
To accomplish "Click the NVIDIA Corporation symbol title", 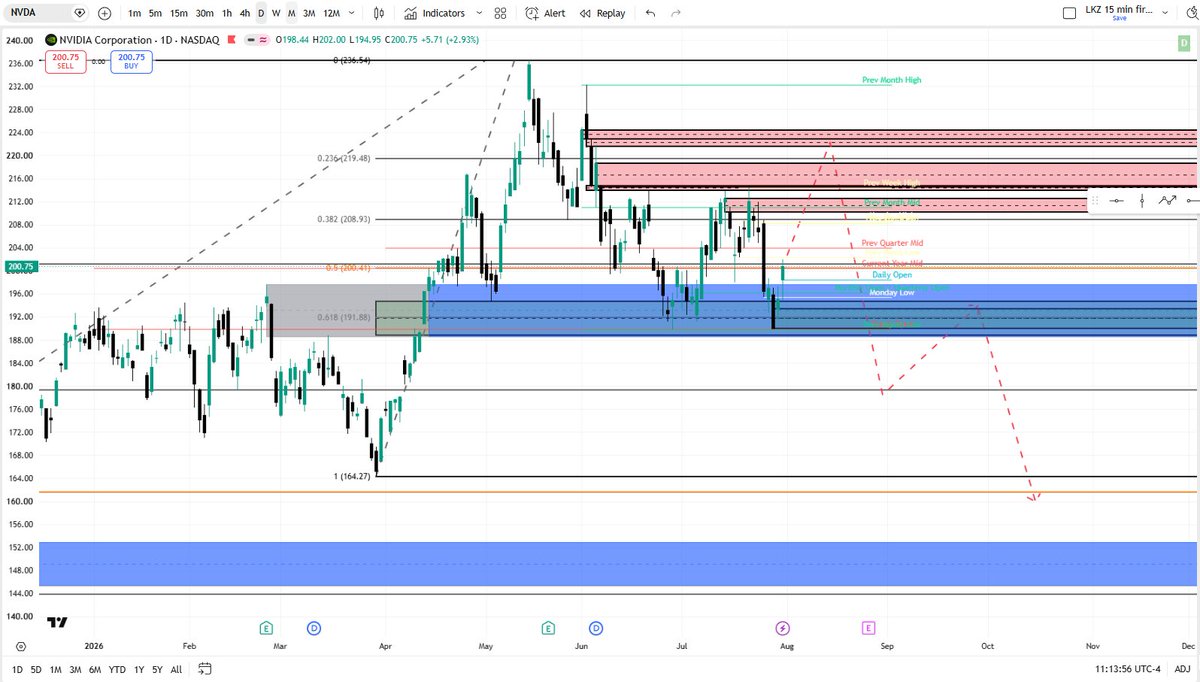I will [x=106, y=41].
